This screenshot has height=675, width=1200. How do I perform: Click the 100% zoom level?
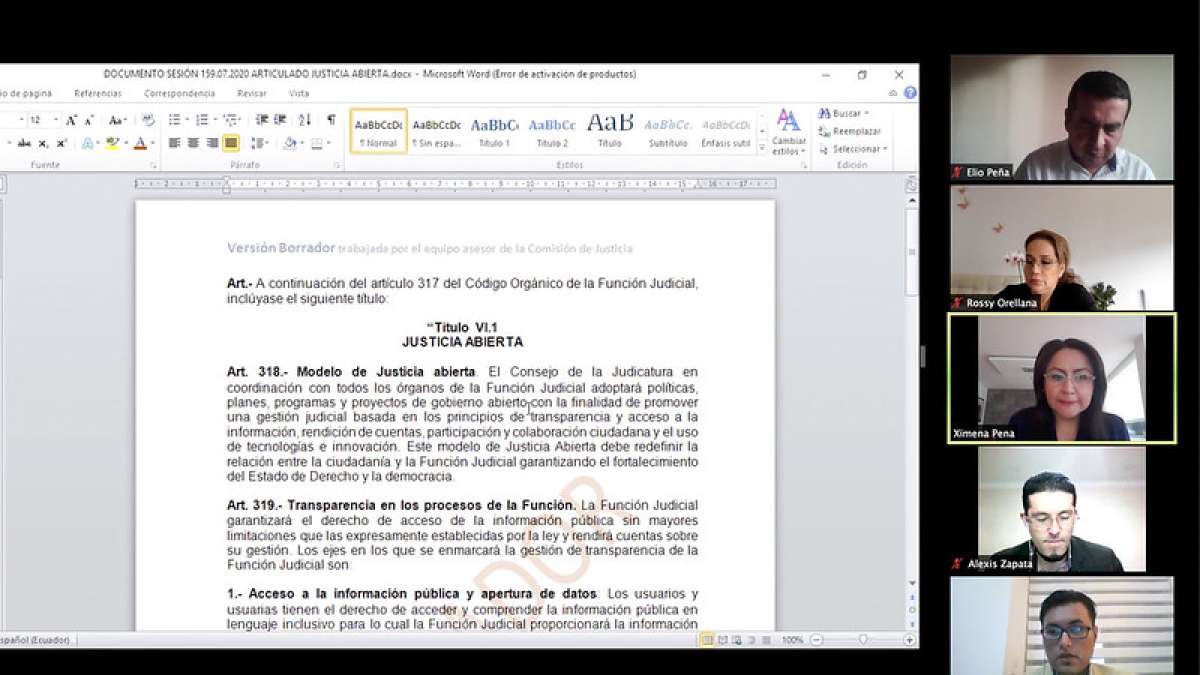(793, 639)
